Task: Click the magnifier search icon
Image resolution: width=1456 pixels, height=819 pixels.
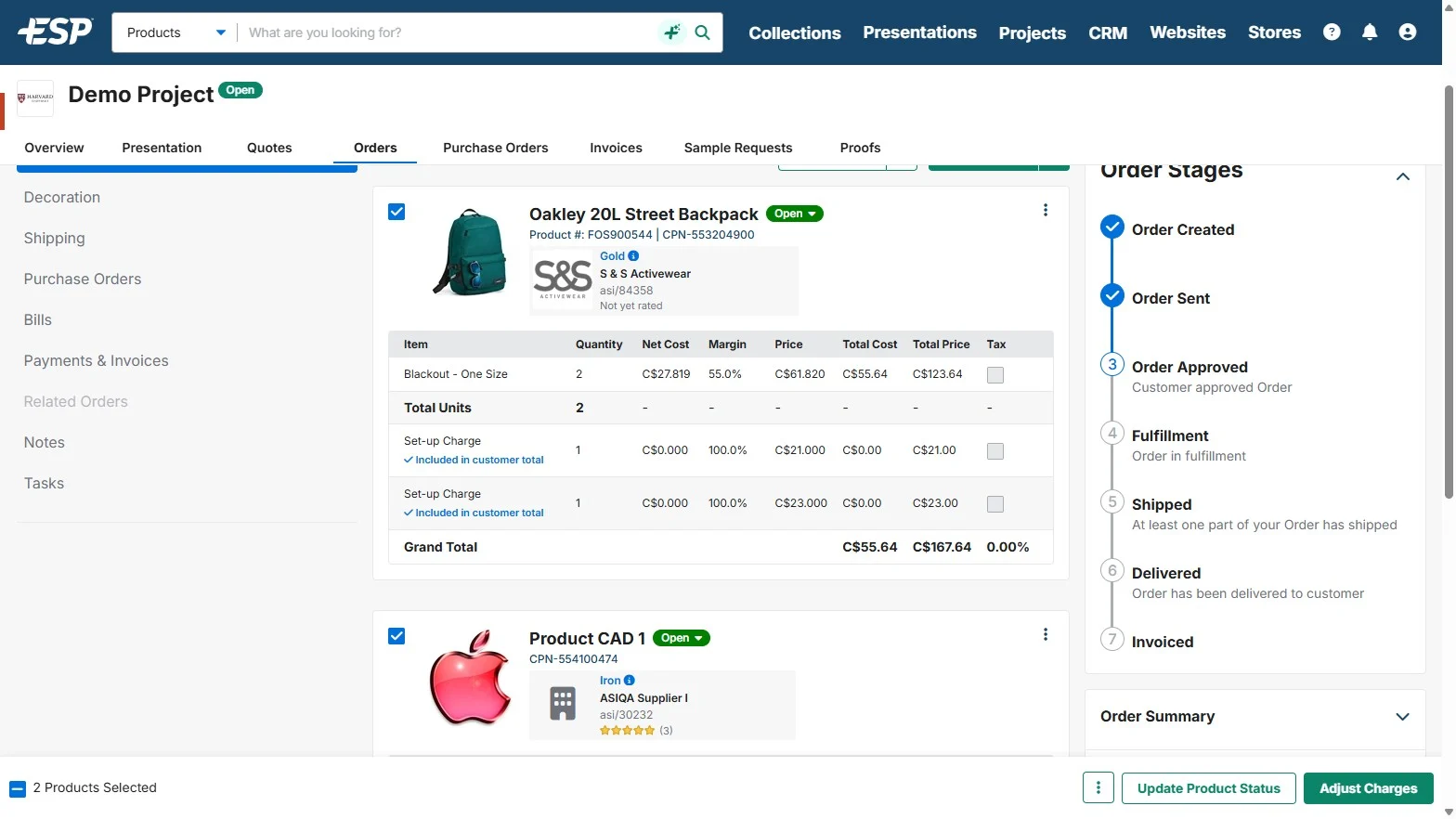Action: (x=703, y=32)
